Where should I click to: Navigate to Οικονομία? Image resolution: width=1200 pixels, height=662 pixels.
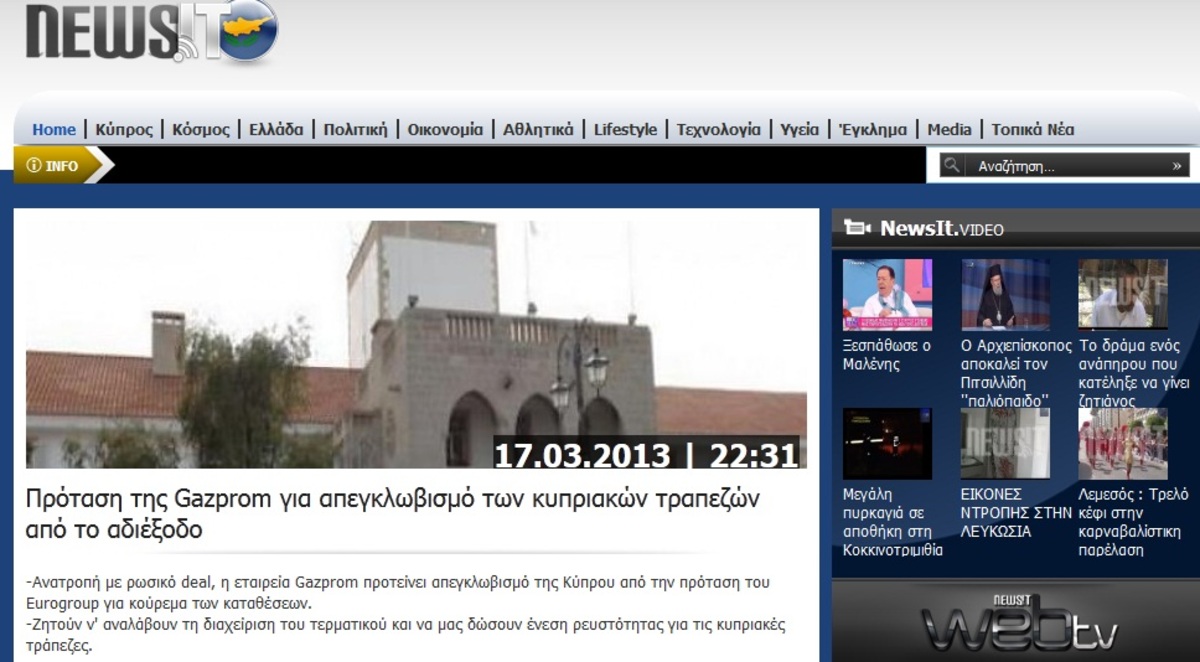coord(445,129)
